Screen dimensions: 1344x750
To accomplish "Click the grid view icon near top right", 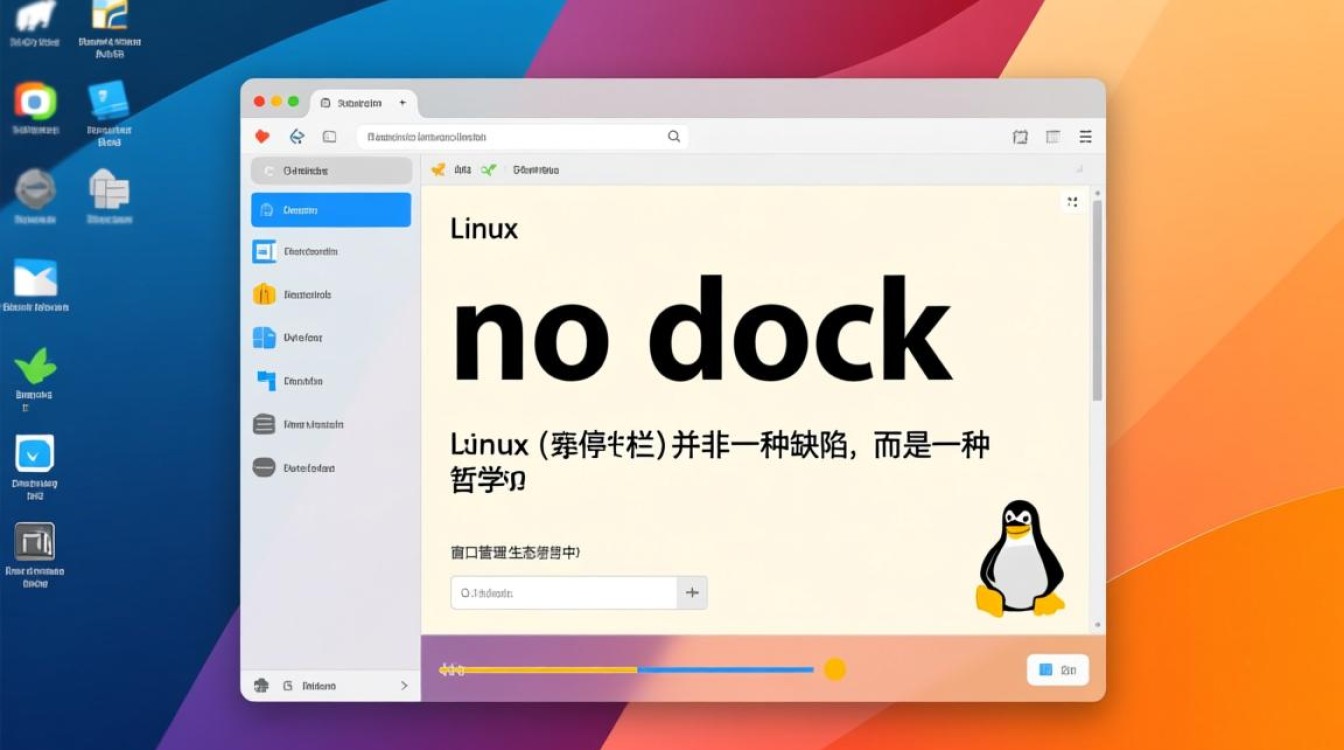I will coord(1052,136).
